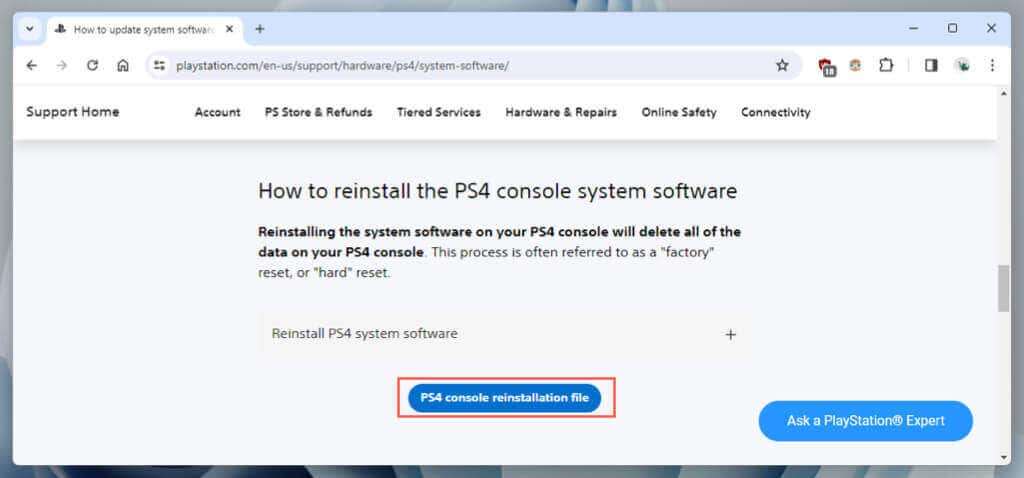The image size is (1024, 478).
Task: View site information icon in address bar
Action: click(x=159, y=65)
